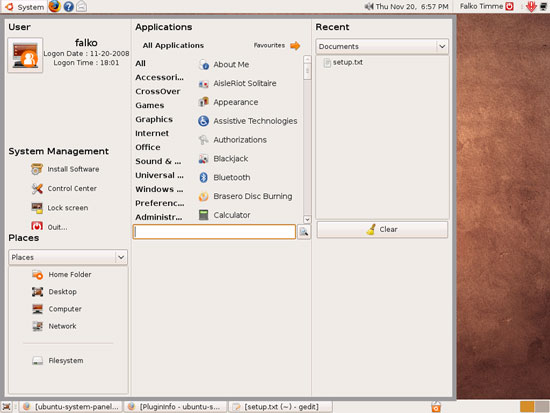Image resolution: width=550 pixels, height=413 pixels.
Task: Click the scroll up arrow of applications list
Action: click(307, 59)
